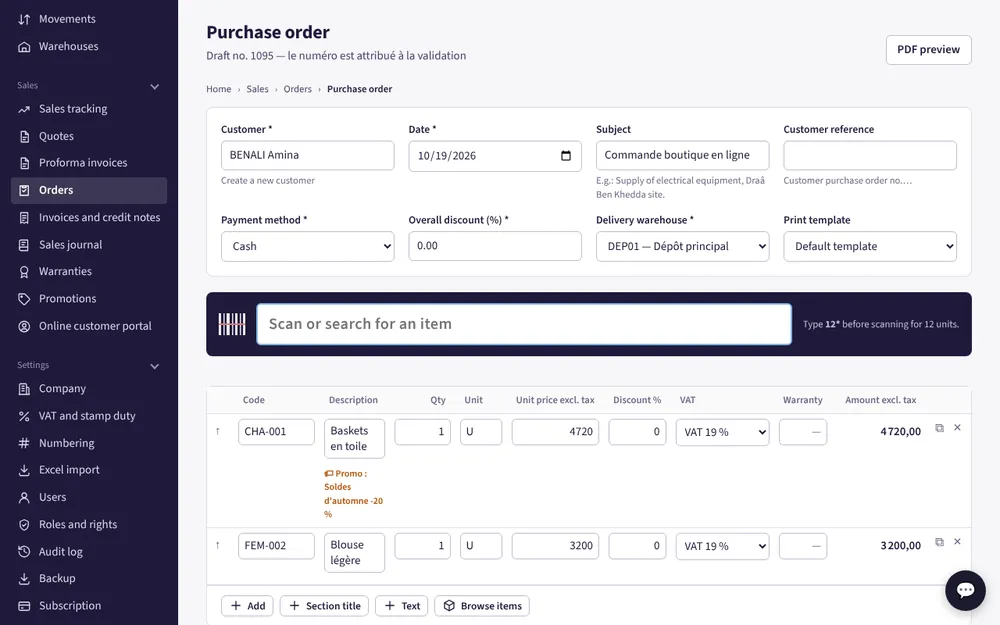
Task: Move the FEM-002 row up arrow
Action: tap(217, 545)
